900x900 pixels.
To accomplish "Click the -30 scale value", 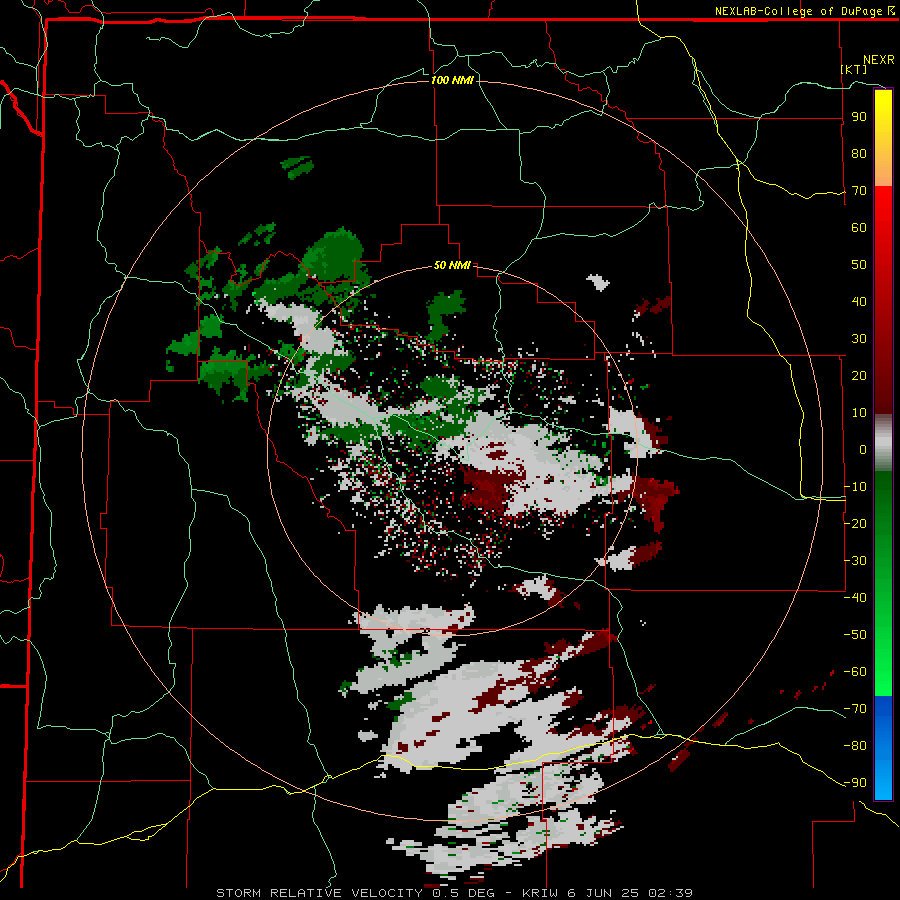I will pyautogui.click(x=855, y=561).
